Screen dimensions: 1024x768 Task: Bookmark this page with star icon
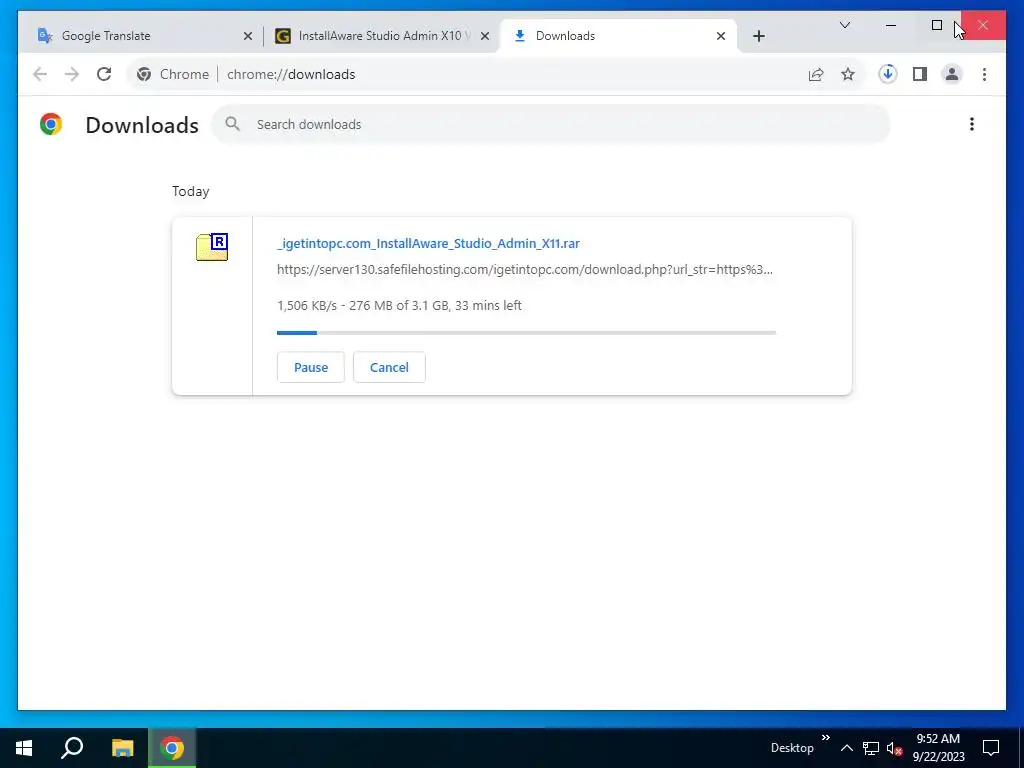tap(848, 74)
